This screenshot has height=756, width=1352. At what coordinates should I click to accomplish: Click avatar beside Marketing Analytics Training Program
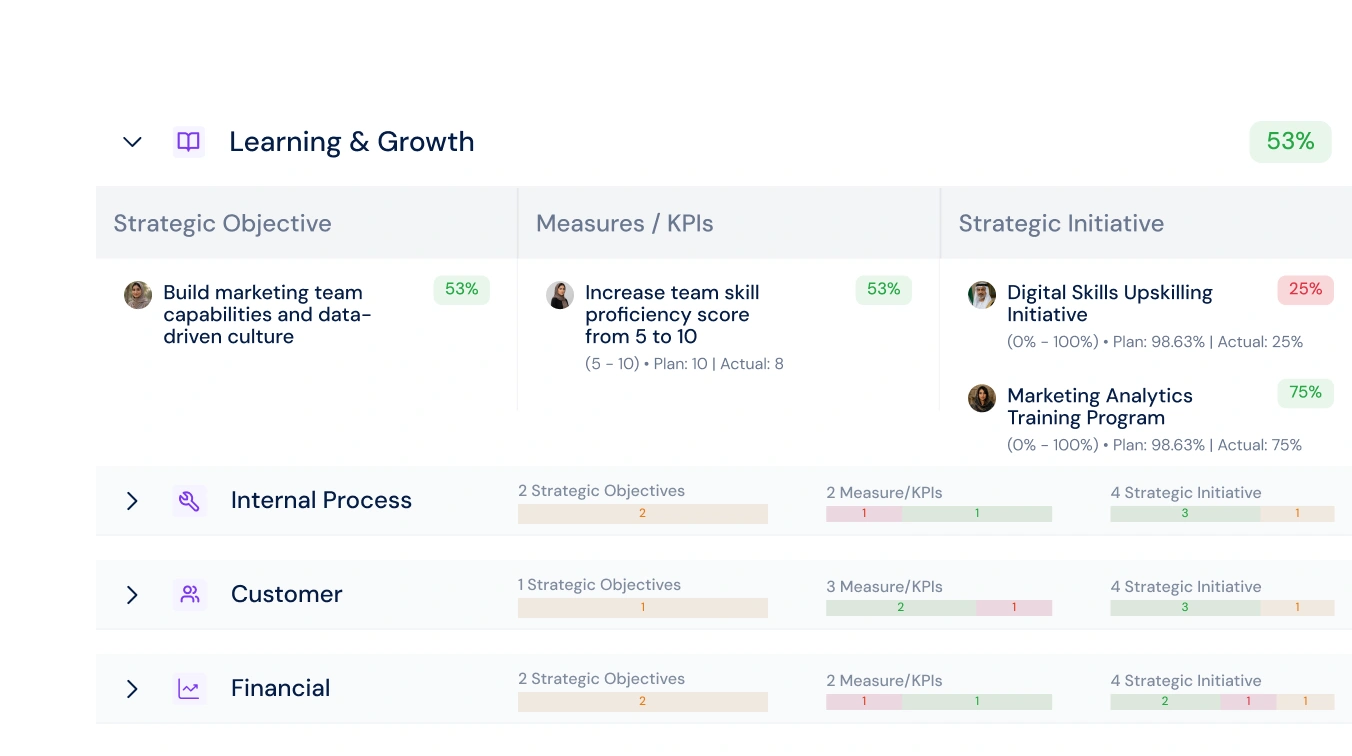coord(982,398)
